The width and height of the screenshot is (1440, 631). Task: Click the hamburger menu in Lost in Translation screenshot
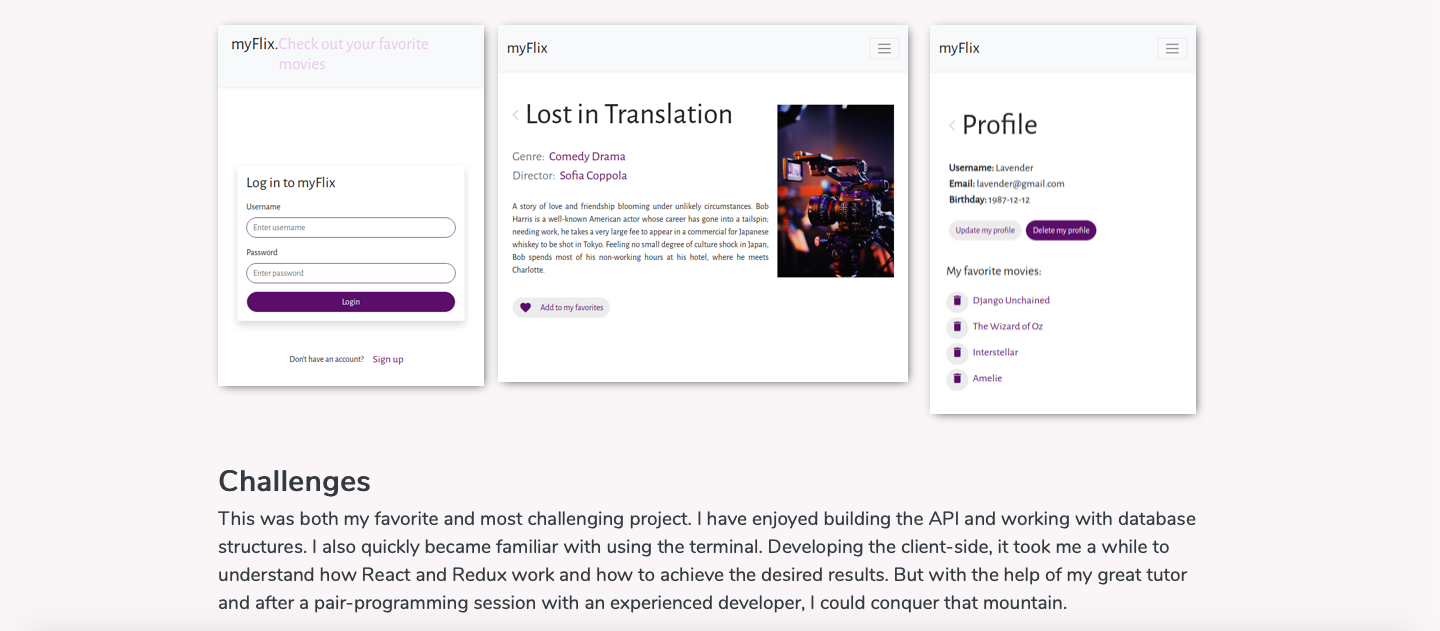tap(884, 48)
